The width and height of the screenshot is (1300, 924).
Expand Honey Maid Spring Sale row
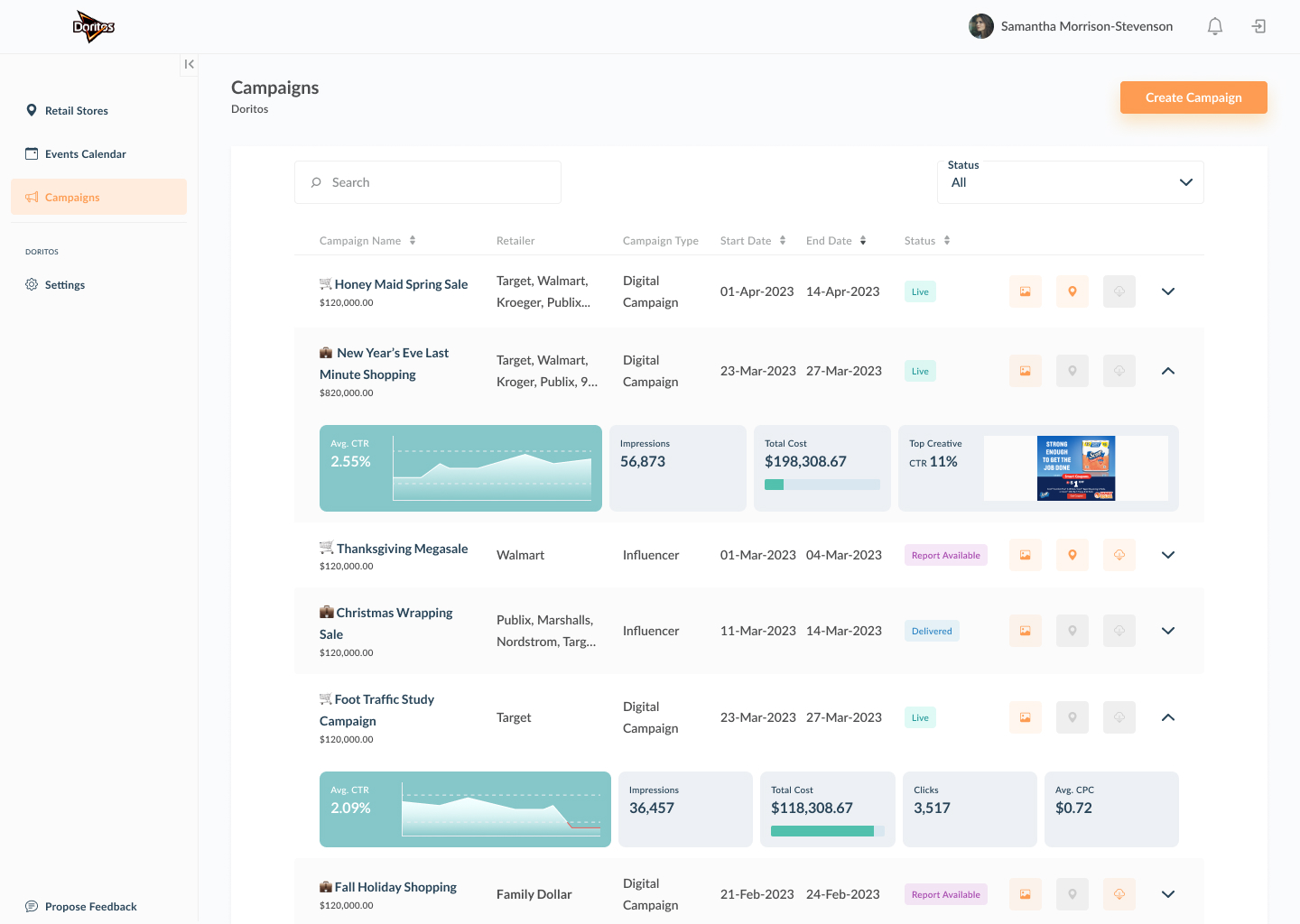[x=1168, y=291]
